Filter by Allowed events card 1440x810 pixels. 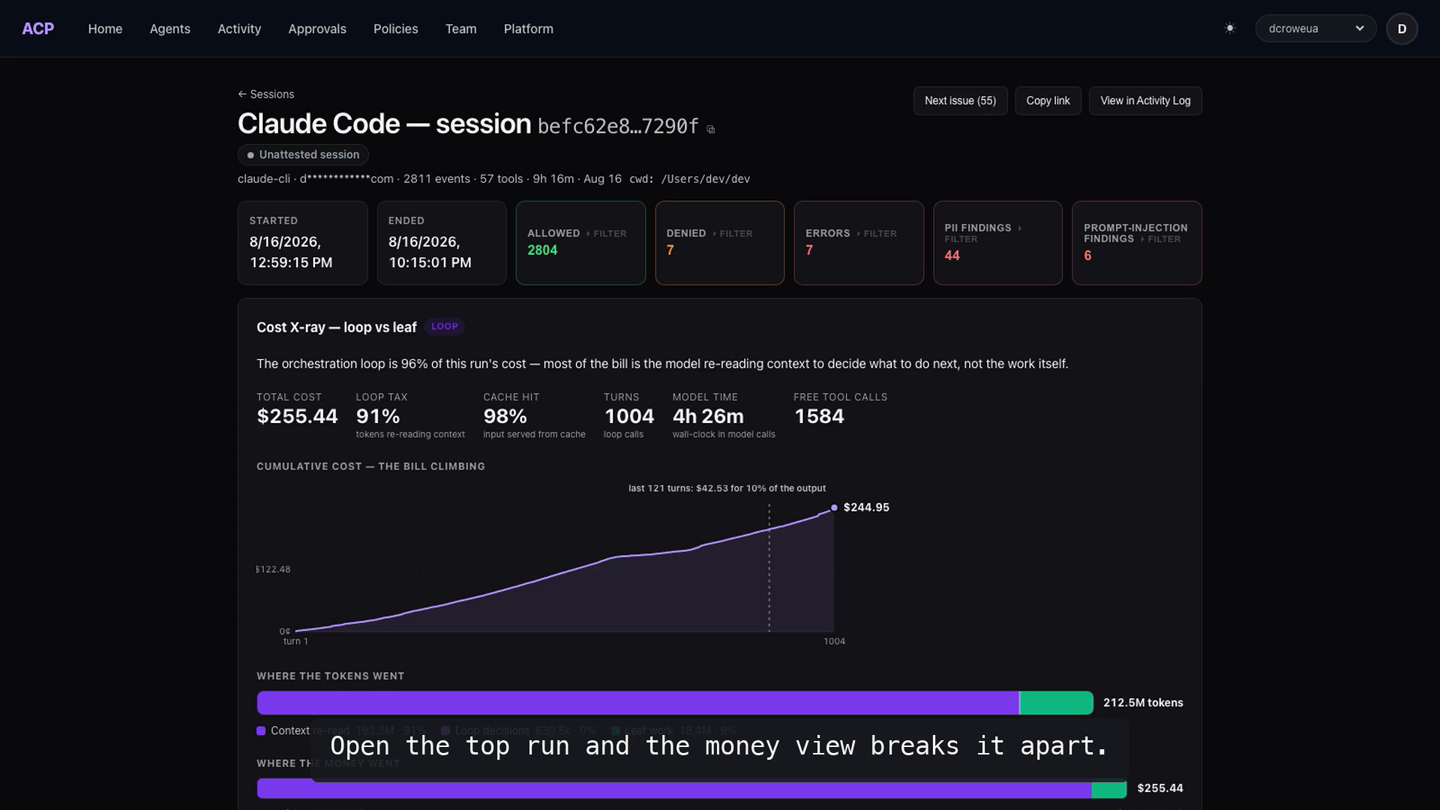coord(581,243)
